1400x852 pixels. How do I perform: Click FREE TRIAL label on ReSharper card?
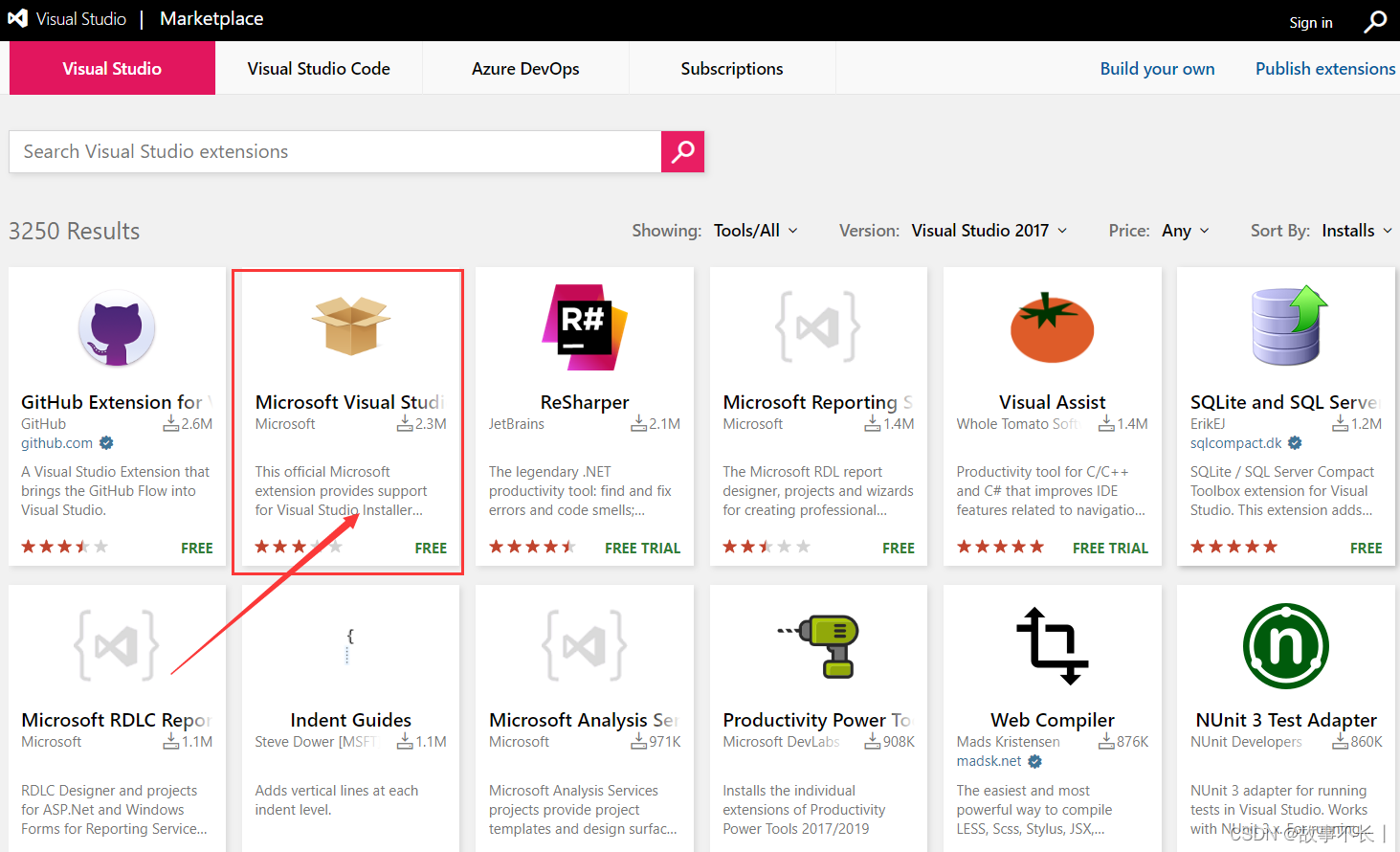click(x=643, y=548)
